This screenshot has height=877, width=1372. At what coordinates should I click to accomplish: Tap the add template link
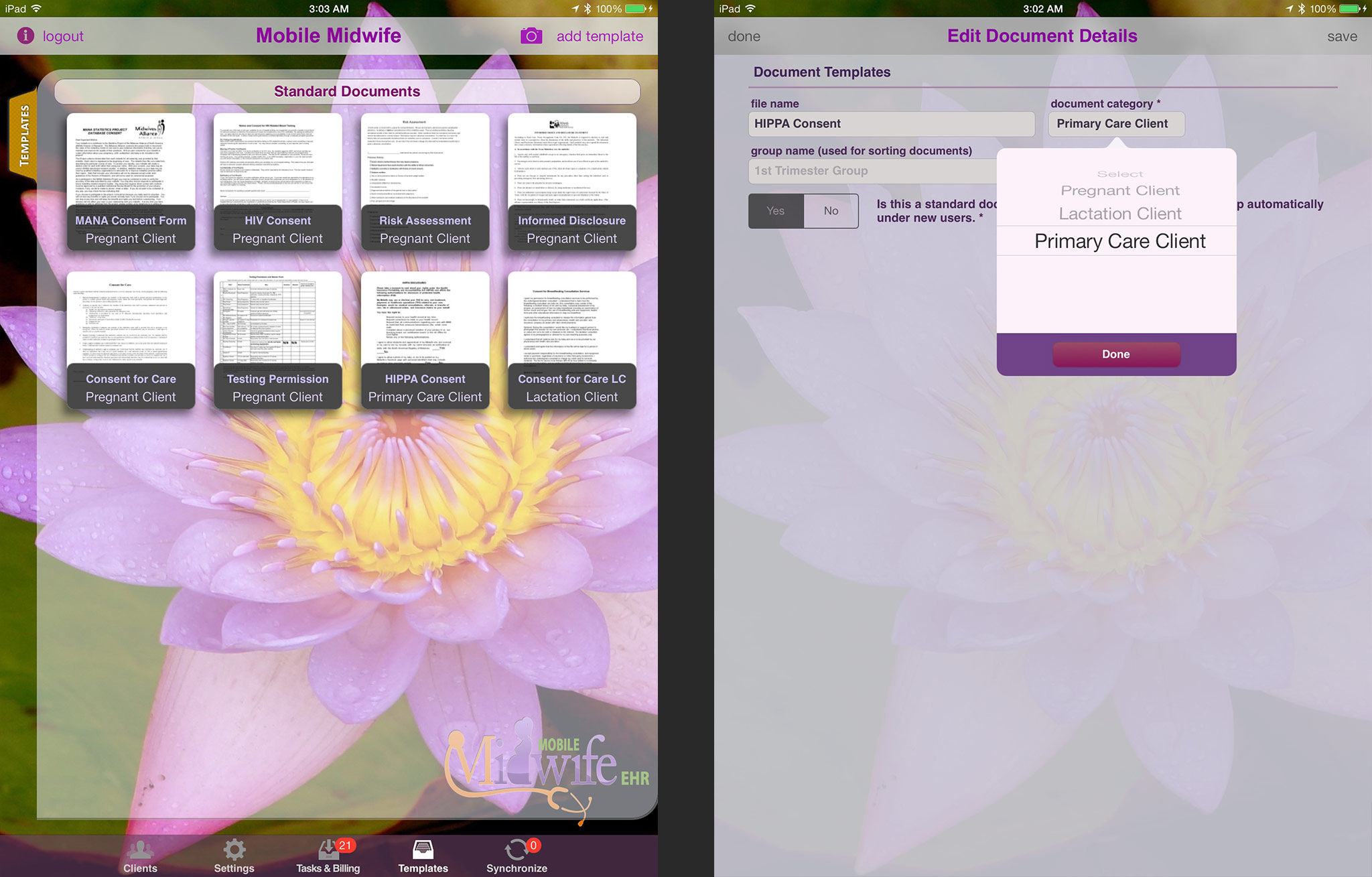pyautogui.click(x=600, y=36)
